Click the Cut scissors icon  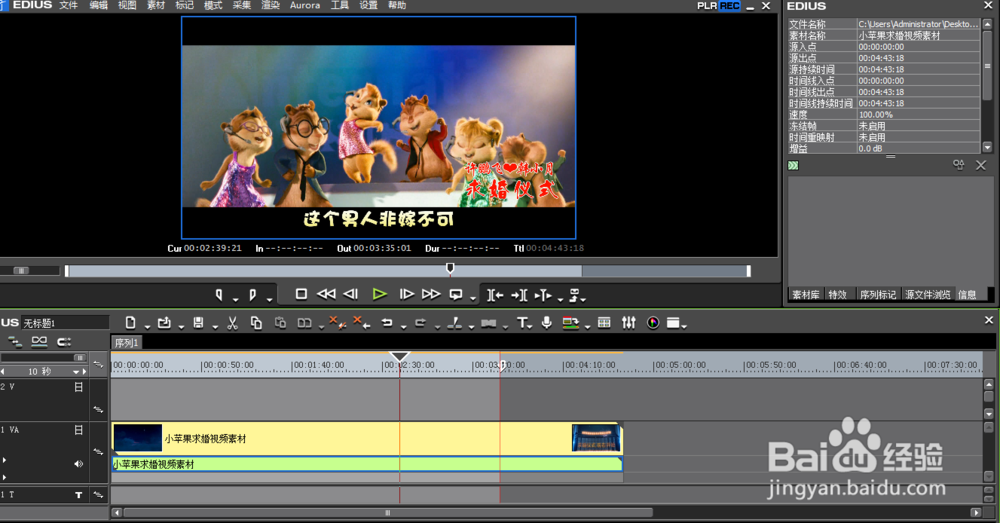(233, 323)
